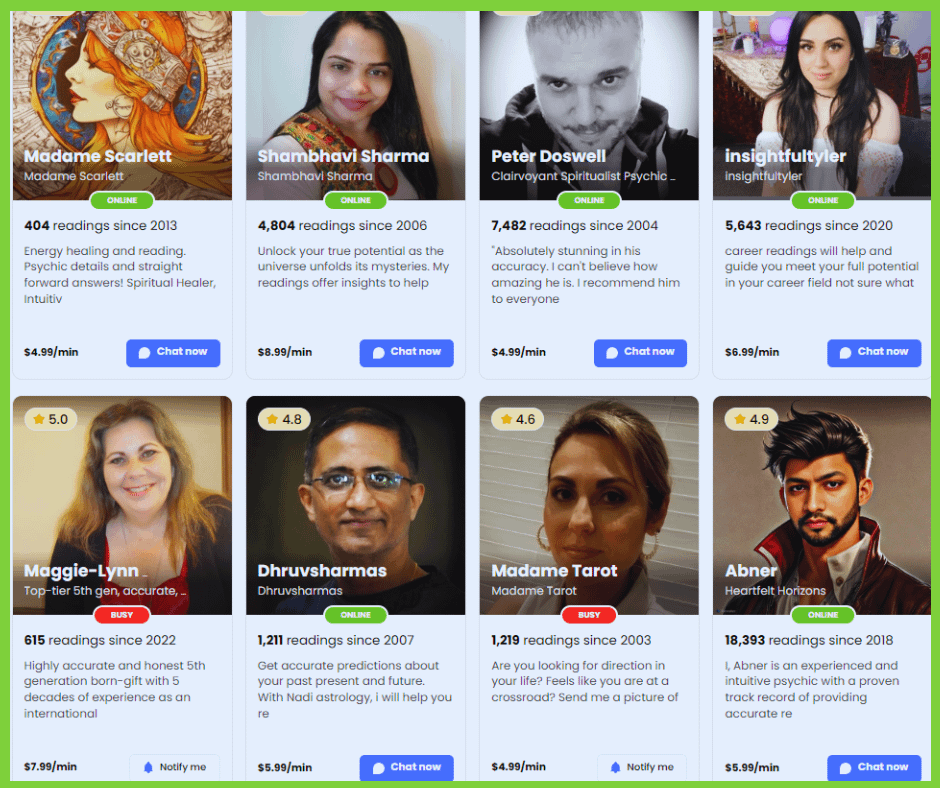Viewport: 940px width, 788px height.
Task: Click Notify me bell for Maggie-Lynn
Action: pyautogui.click(x=174, y=767)
